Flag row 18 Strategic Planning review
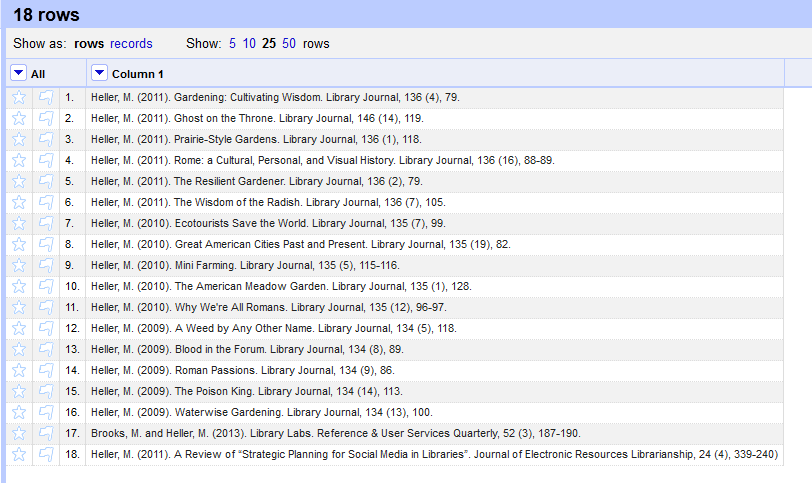Viewport: 812px width, 483px height. click(x=46, y=455)
